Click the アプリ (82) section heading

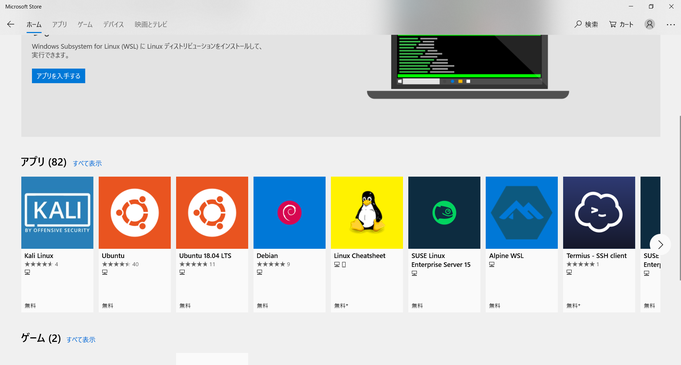(43, 162)
